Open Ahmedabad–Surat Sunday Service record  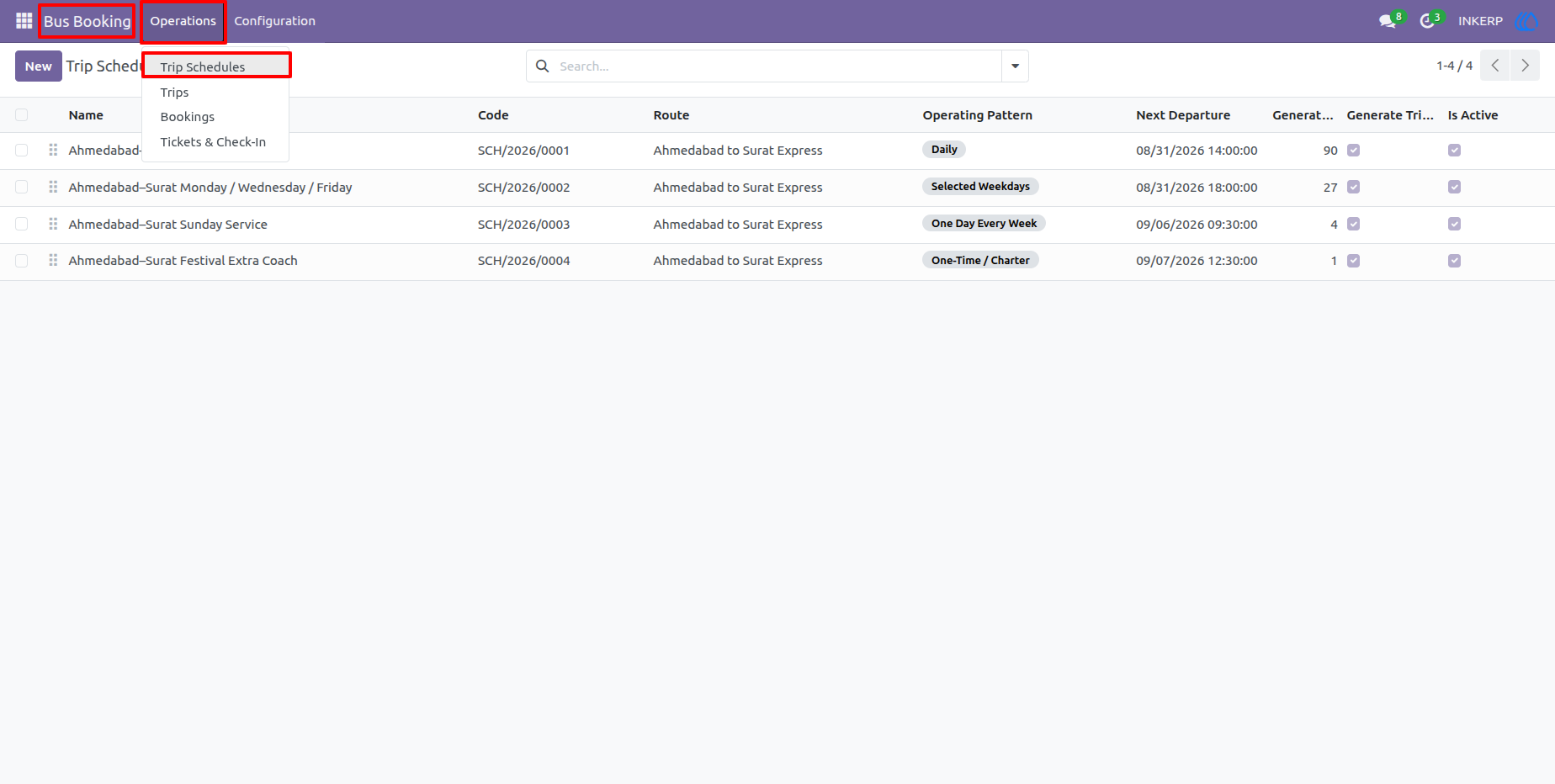(x=167, y=224)
